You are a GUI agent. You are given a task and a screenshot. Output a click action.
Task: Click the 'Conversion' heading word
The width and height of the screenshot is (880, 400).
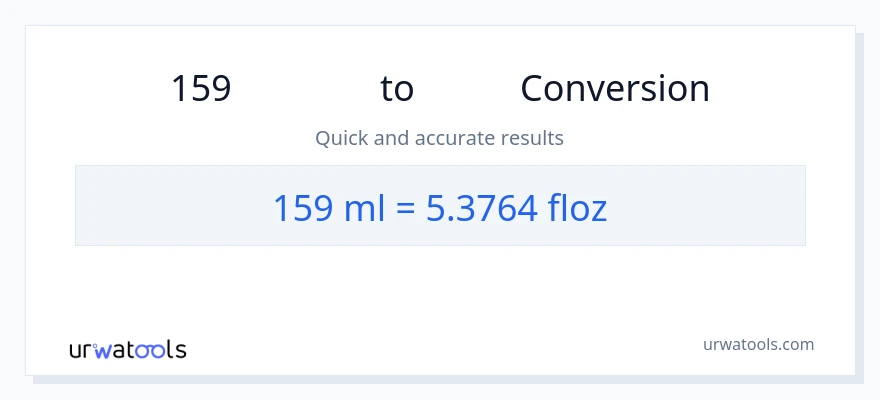coord(614,89)
